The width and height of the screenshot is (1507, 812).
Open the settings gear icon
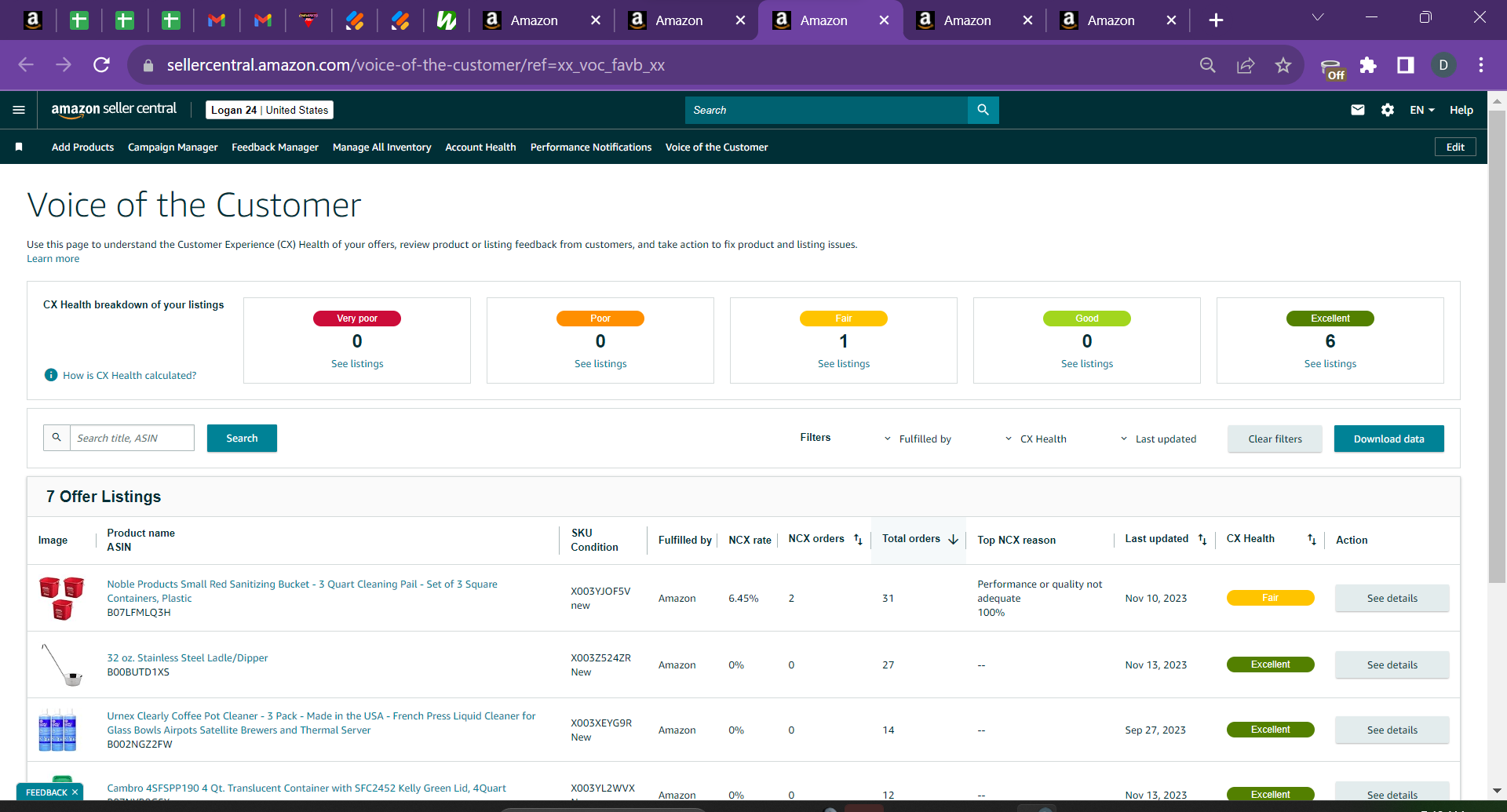click(x=1388, y=110)
